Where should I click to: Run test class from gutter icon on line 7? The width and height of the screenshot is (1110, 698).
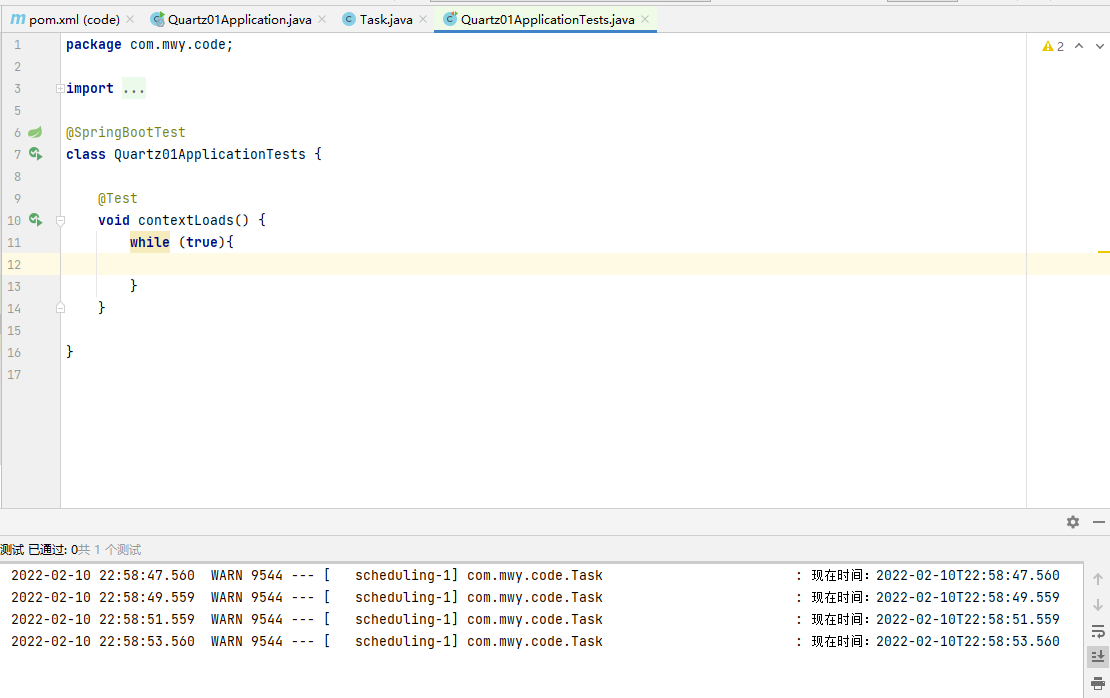click(x=35, y=154)
